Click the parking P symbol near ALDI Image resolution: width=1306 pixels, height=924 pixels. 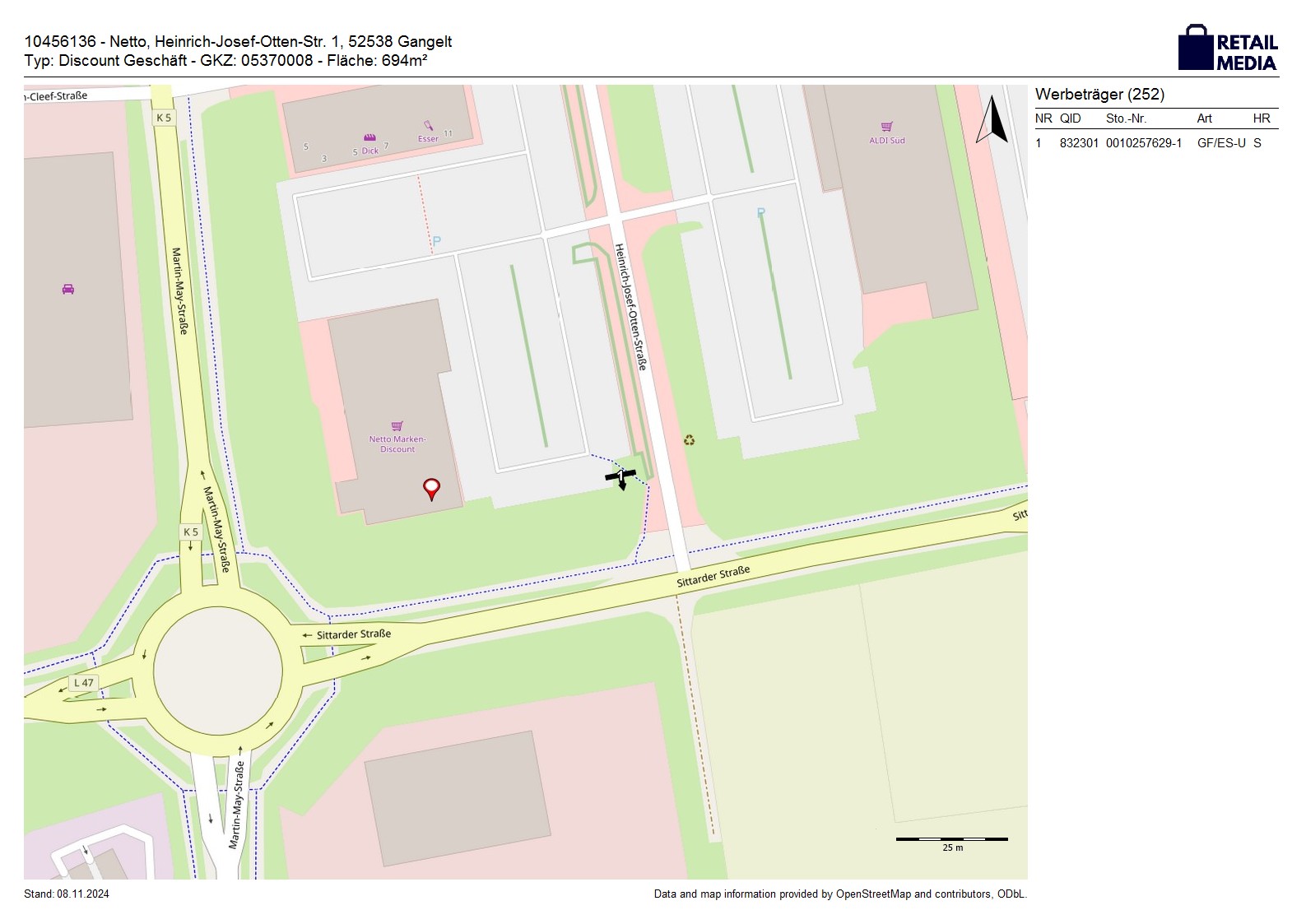[x=761, y=213]
